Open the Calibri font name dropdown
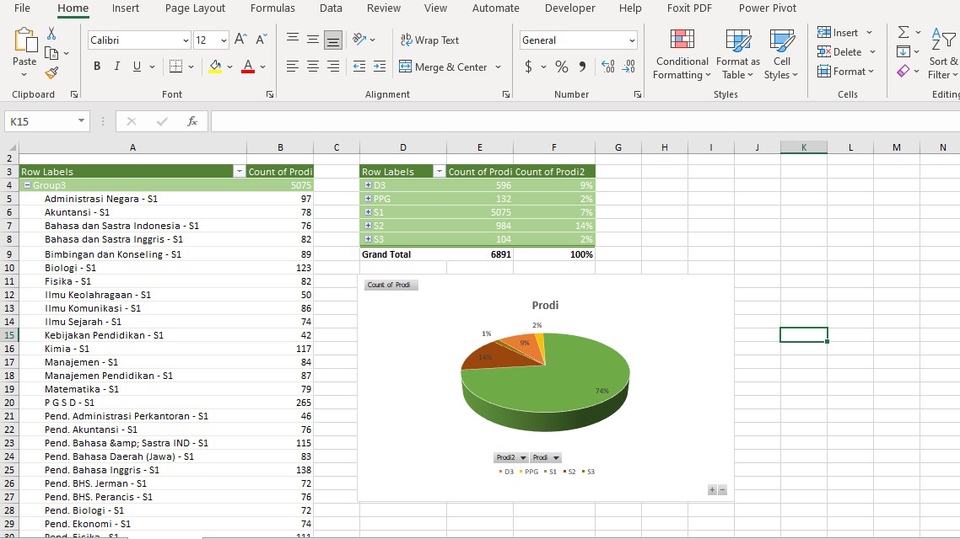960x539 pixels. [x=186, y=40]
